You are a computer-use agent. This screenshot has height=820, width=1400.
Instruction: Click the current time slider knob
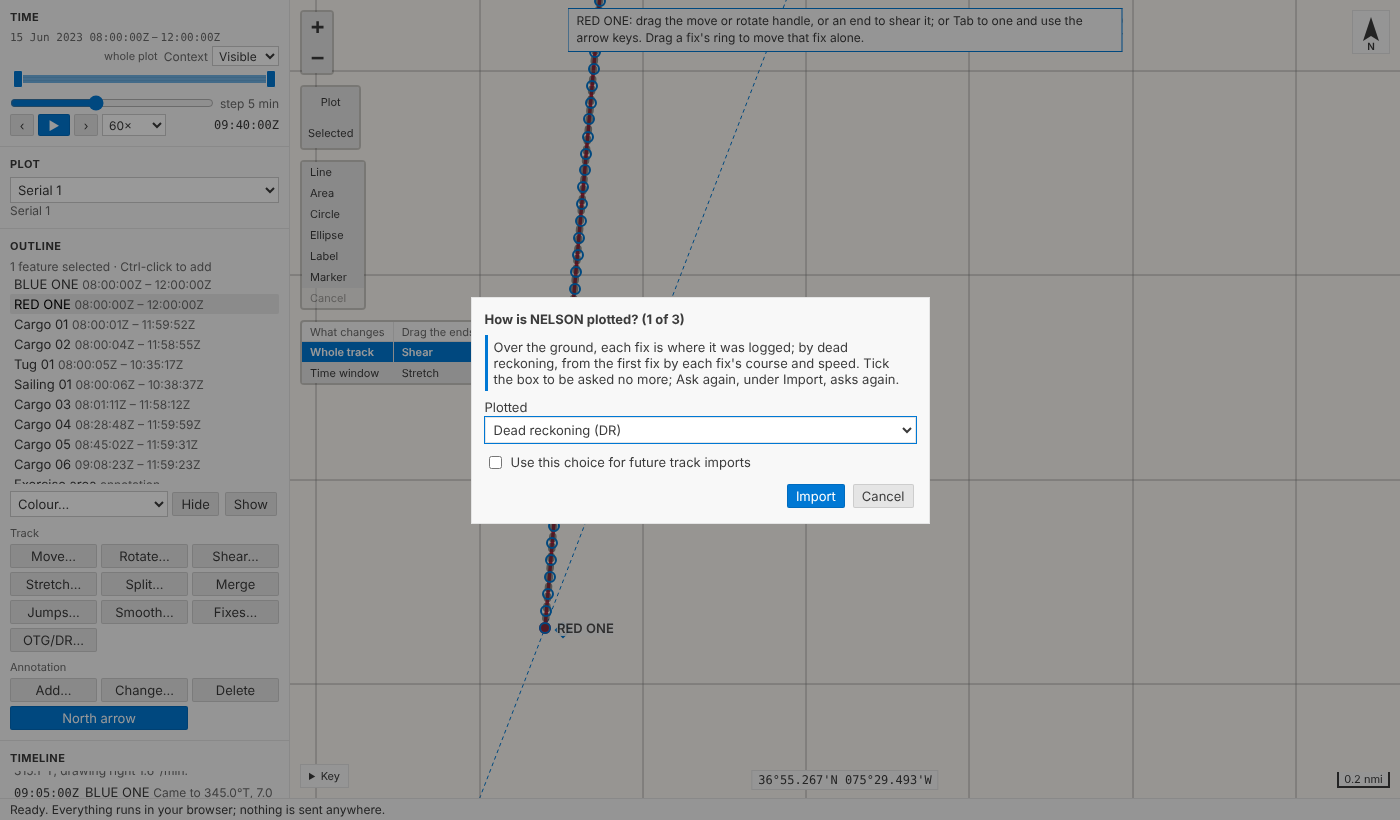point(96,103)
